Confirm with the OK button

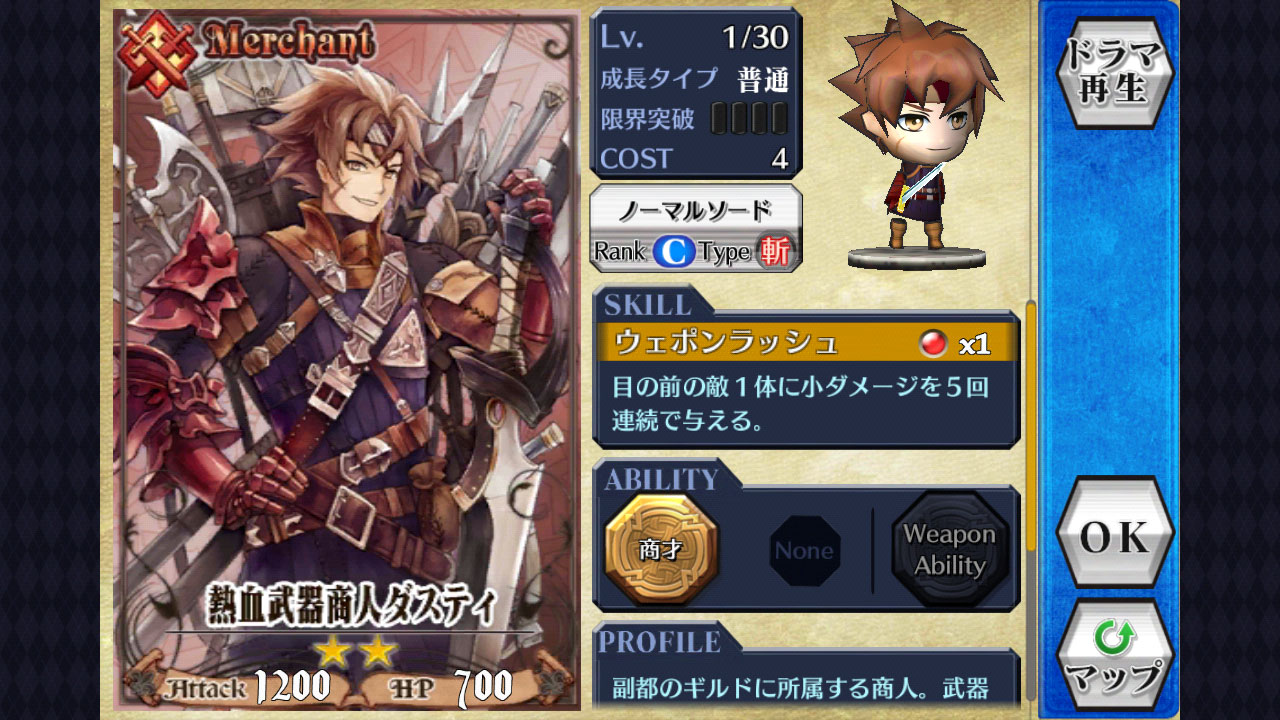(x=1114, y=537)
